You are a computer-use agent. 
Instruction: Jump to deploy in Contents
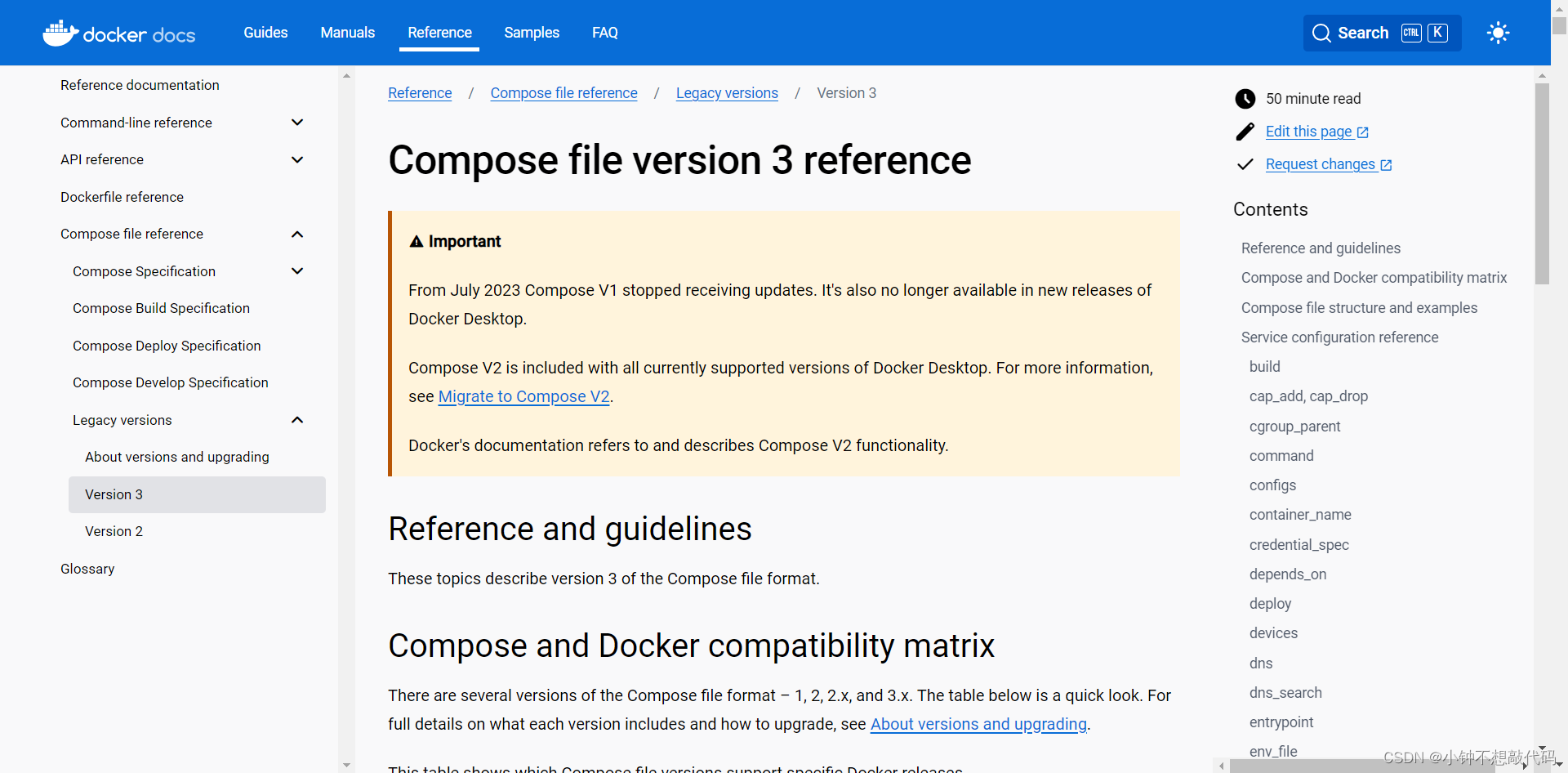[1270, 604]
